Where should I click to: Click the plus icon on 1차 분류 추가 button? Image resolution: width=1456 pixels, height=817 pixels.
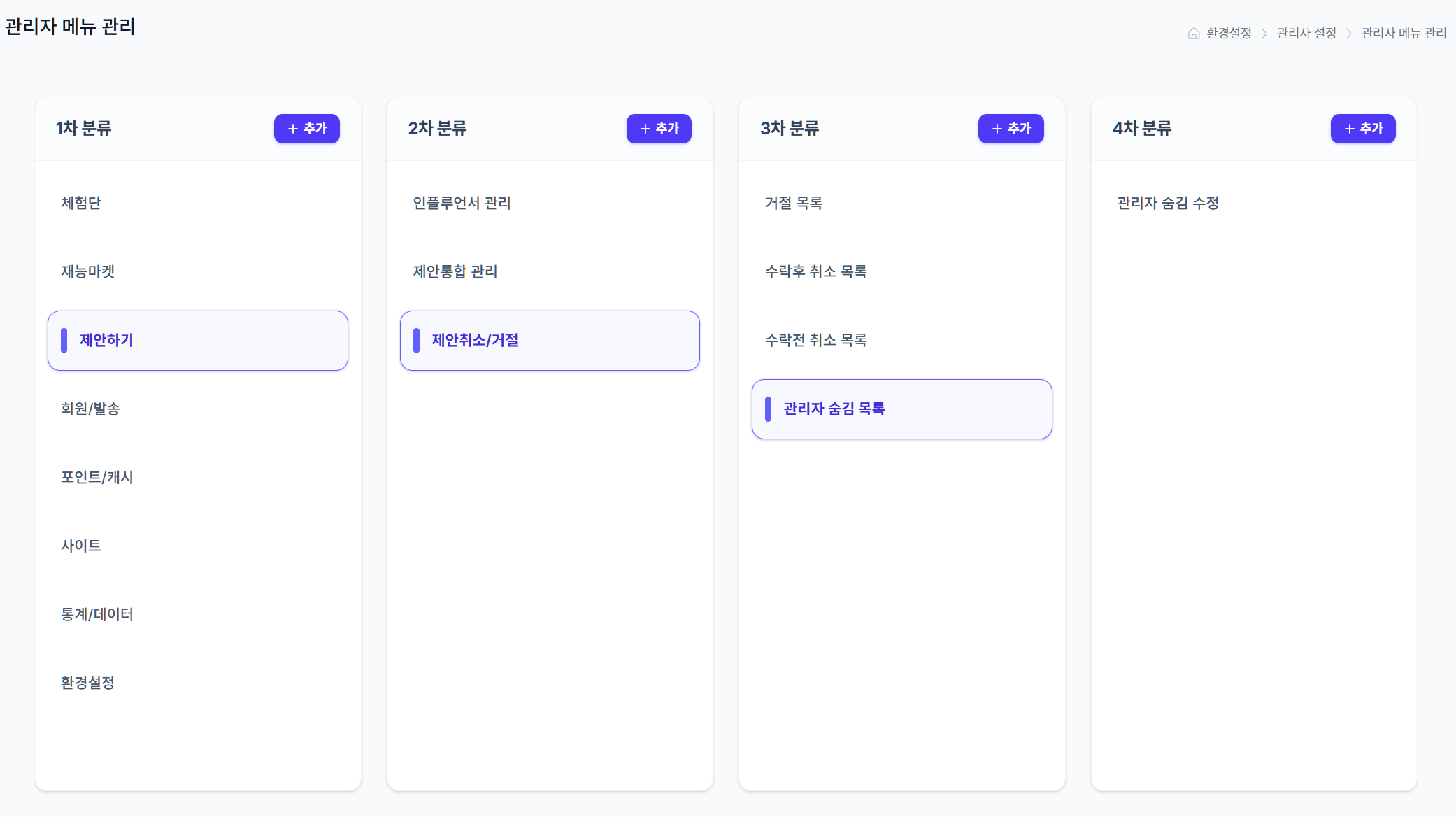(294, 129)
